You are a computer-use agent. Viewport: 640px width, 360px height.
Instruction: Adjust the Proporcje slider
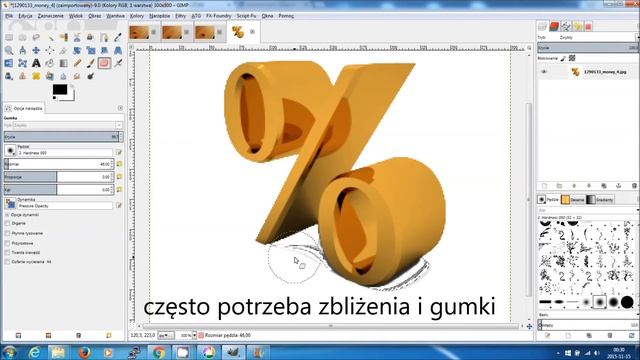(59, 177)
